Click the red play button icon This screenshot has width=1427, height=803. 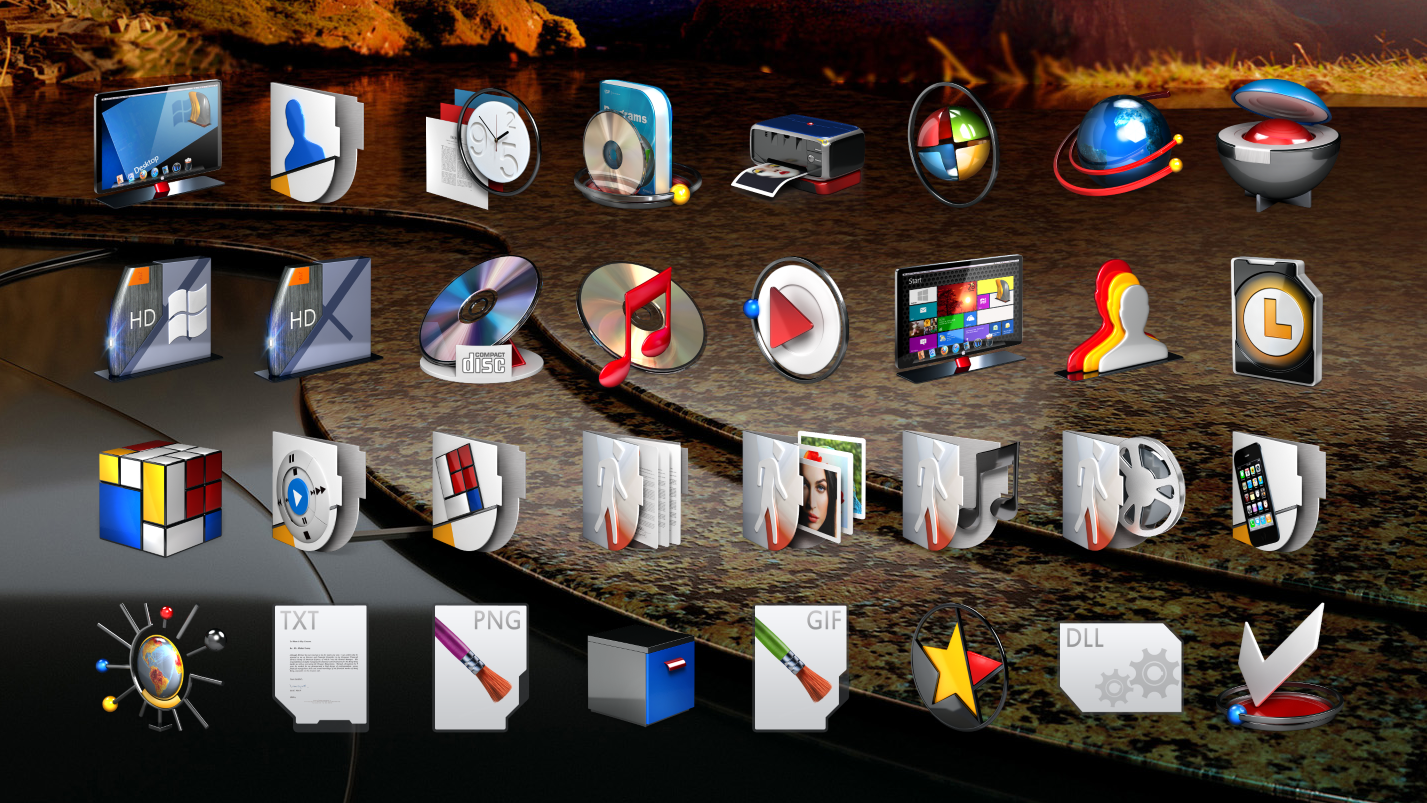tap(797, 319)
